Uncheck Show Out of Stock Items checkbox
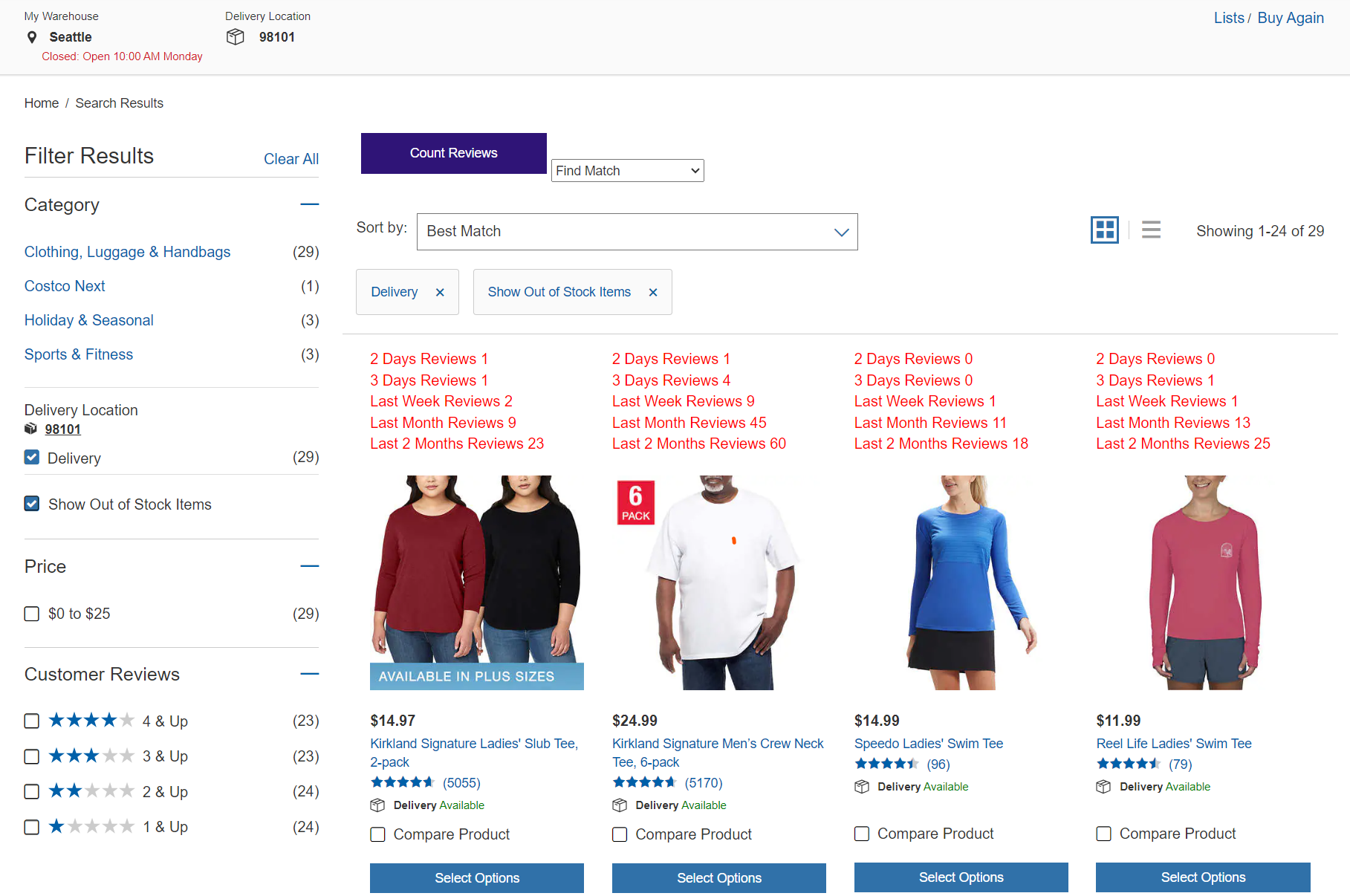 point(32,504)
